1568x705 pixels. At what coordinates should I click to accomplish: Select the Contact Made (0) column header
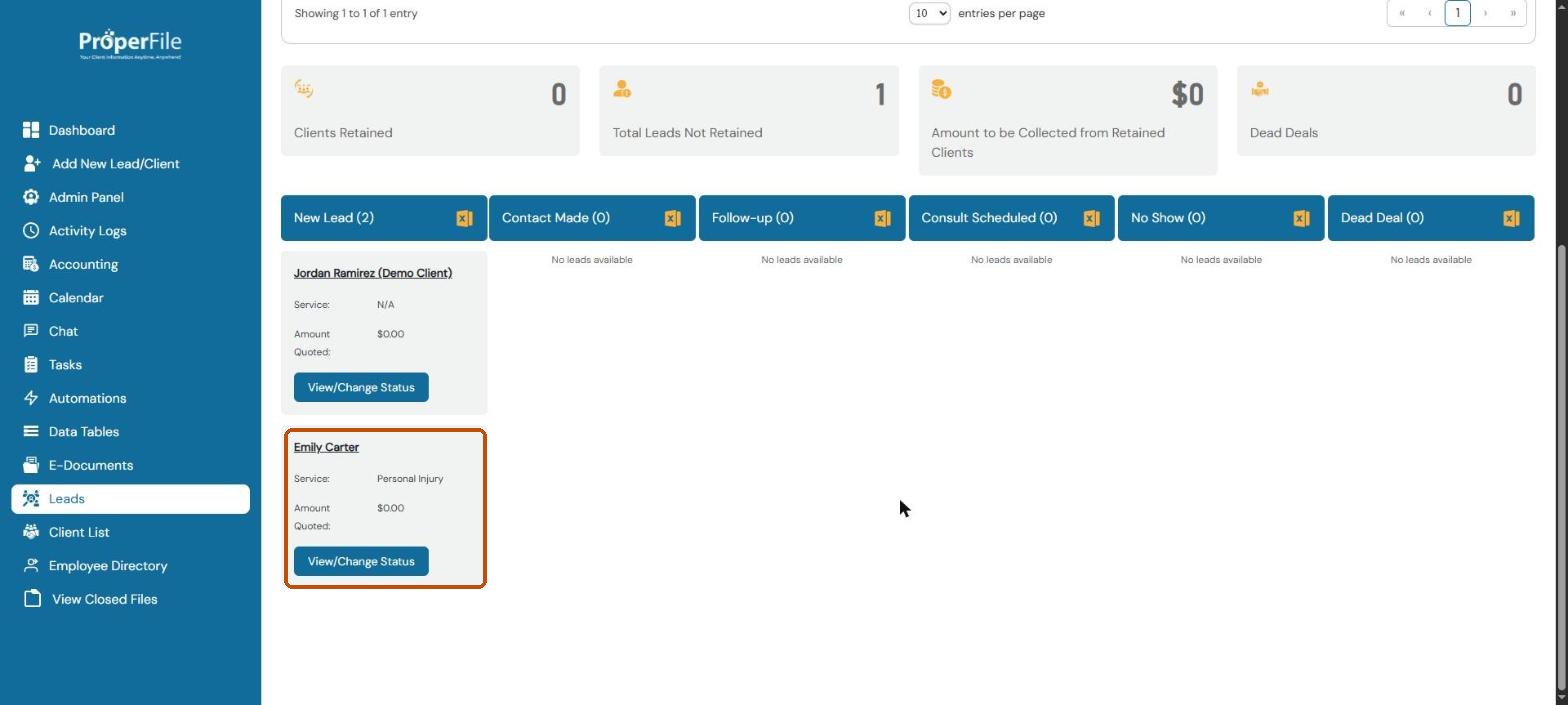click(592, 218)
